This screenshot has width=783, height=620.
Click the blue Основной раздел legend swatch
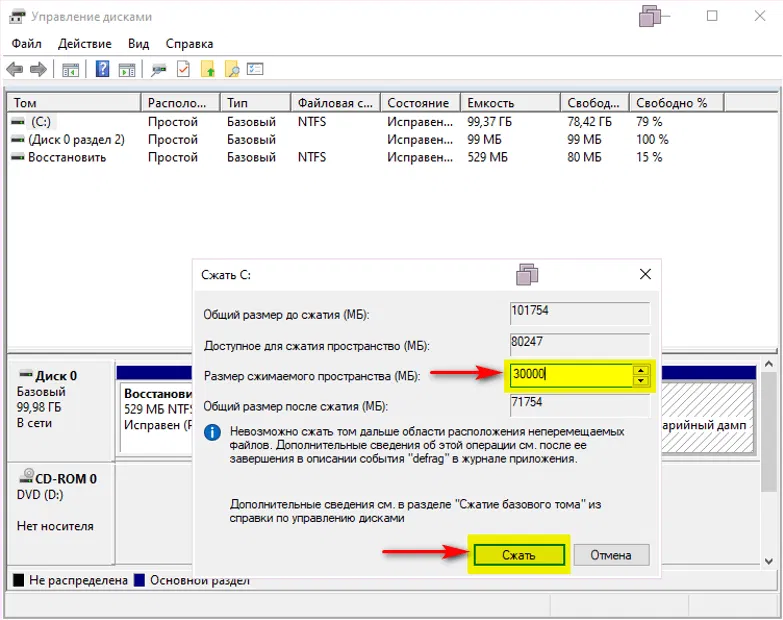coord(139,580)
